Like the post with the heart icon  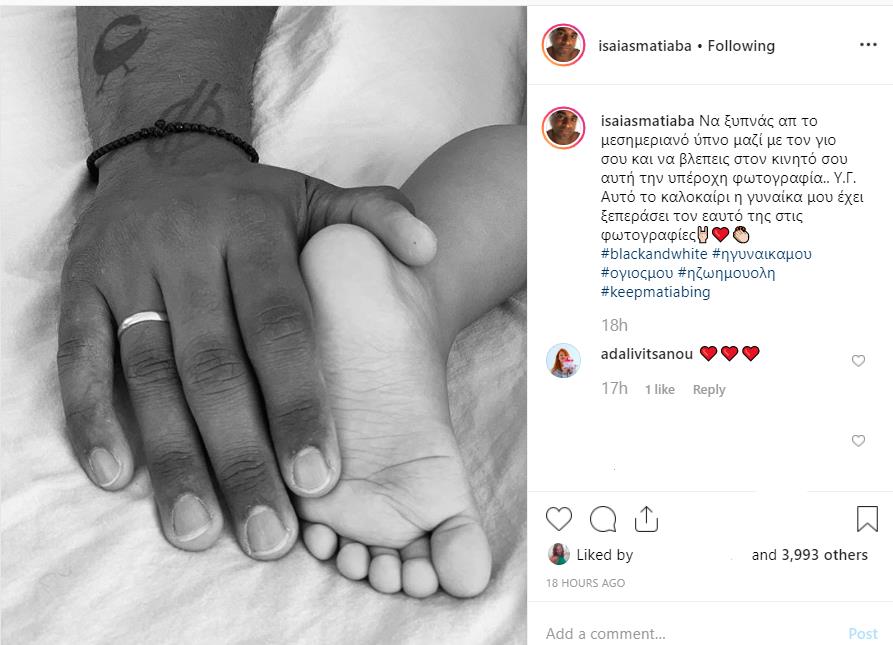559,519
